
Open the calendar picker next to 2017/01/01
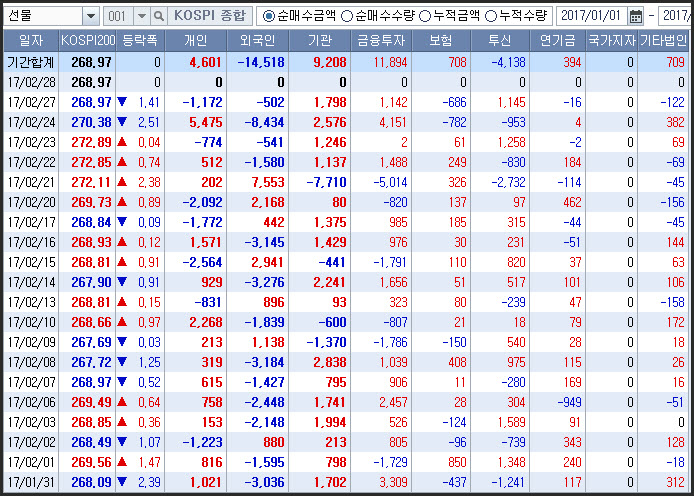[636, 16]
